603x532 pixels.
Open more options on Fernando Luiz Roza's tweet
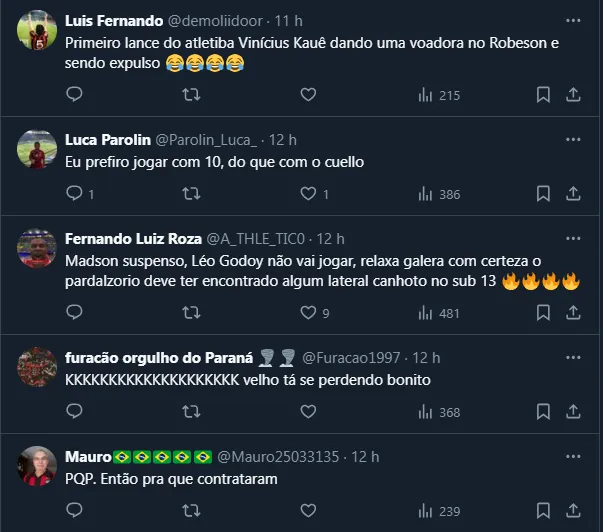(x=573, y=238)
